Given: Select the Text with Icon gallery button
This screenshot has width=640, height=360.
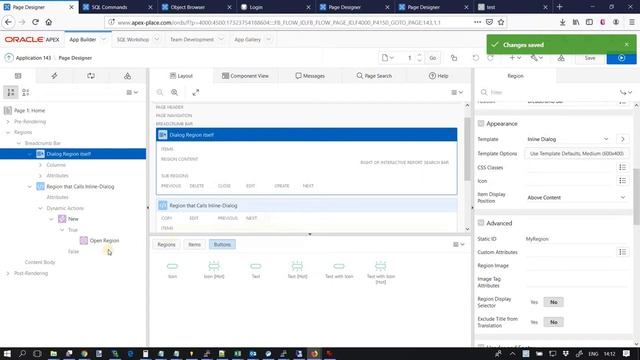Looking at the screenshot, I should click(339, 270).
